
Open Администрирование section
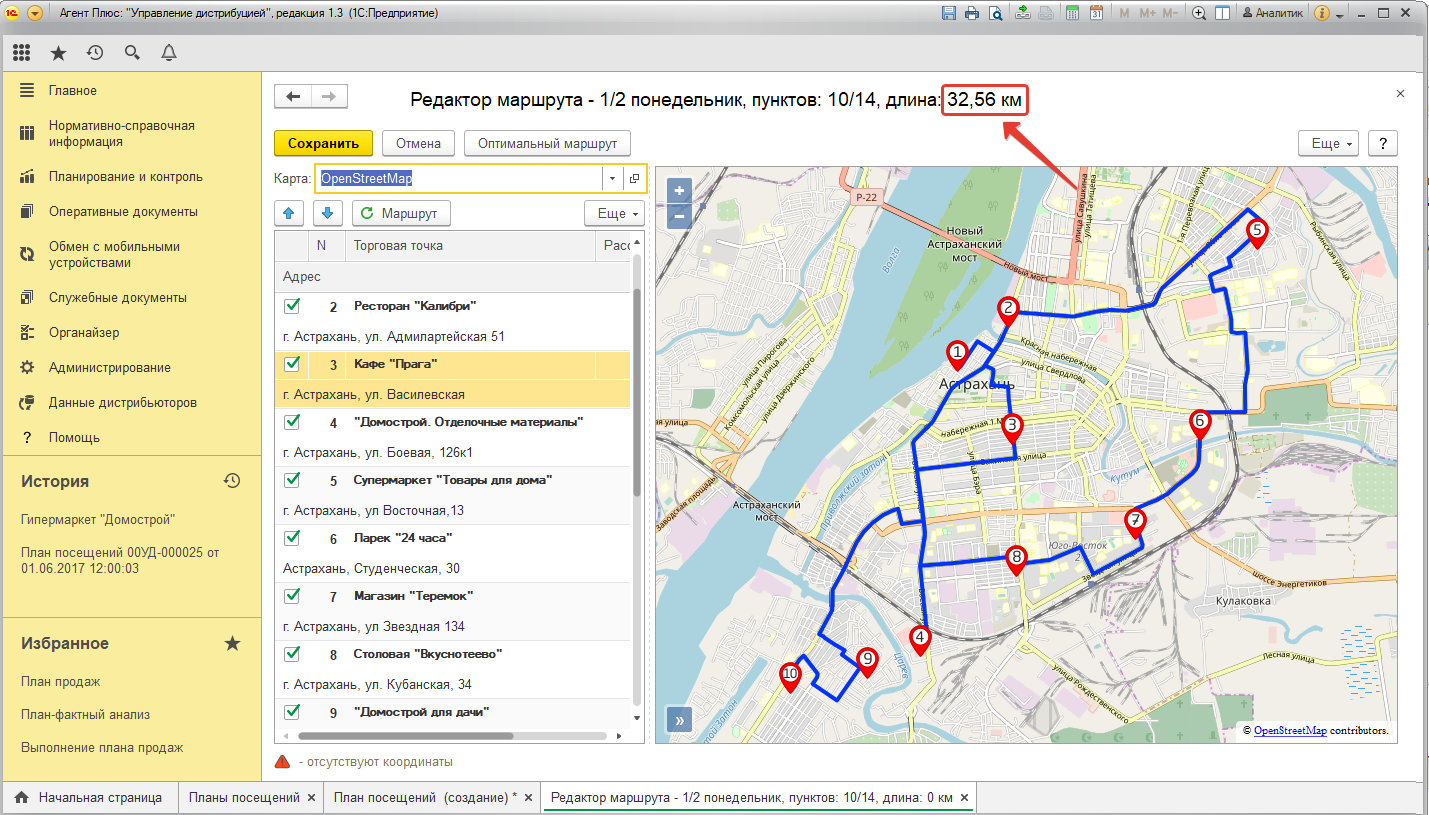pyautogui.click(x=110, y=368)
